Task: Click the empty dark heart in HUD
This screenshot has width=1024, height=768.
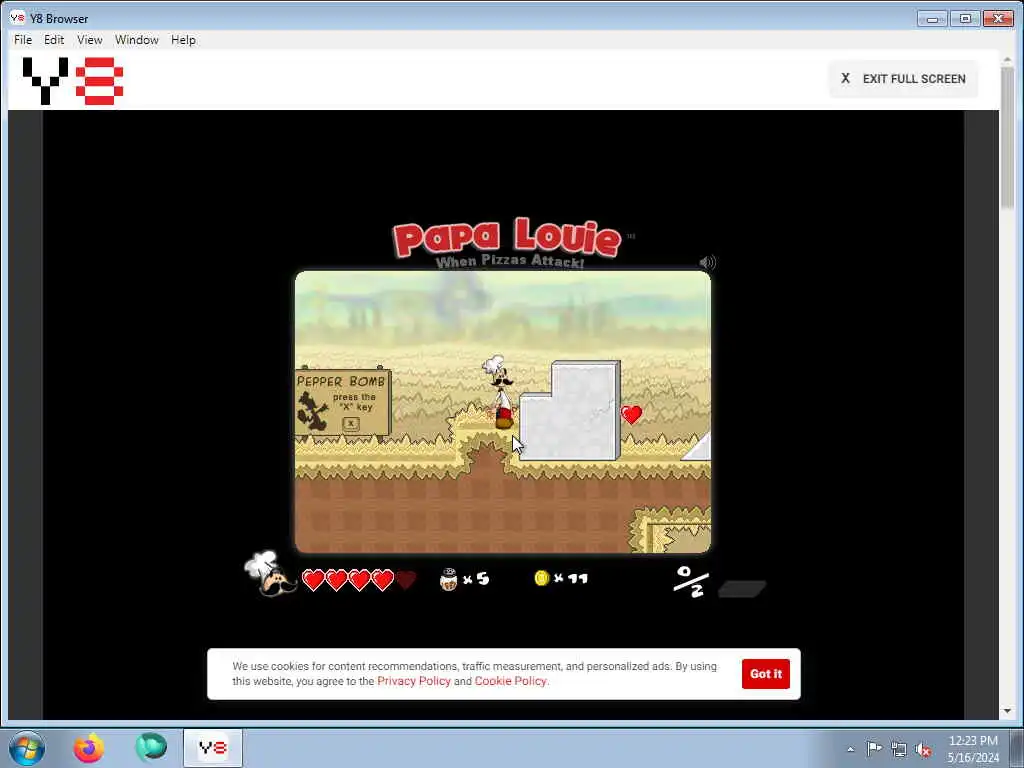Action: click(x=406, y=580)
